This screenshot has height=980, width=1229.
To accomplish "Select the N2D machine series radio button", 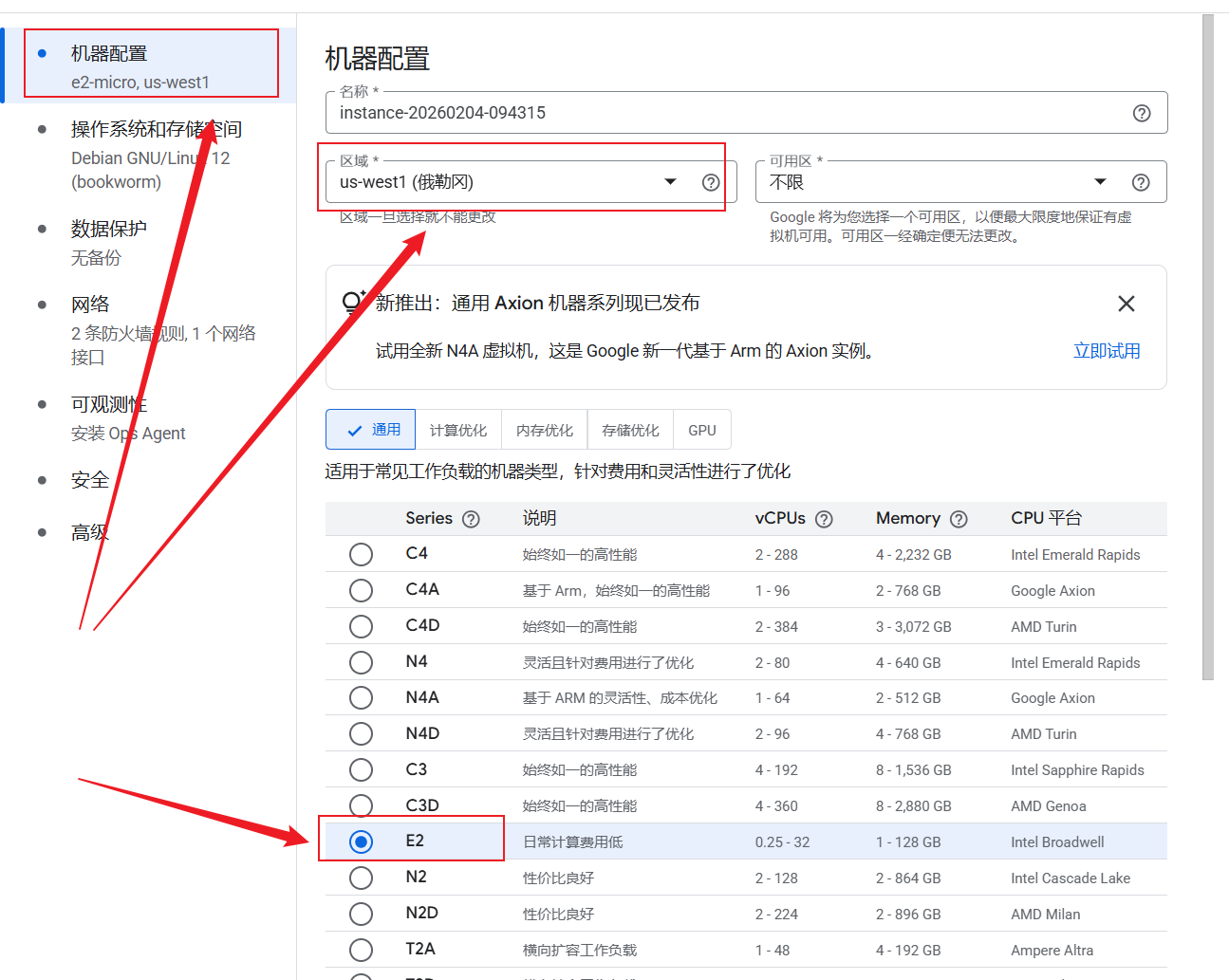I will coord(361,914).
